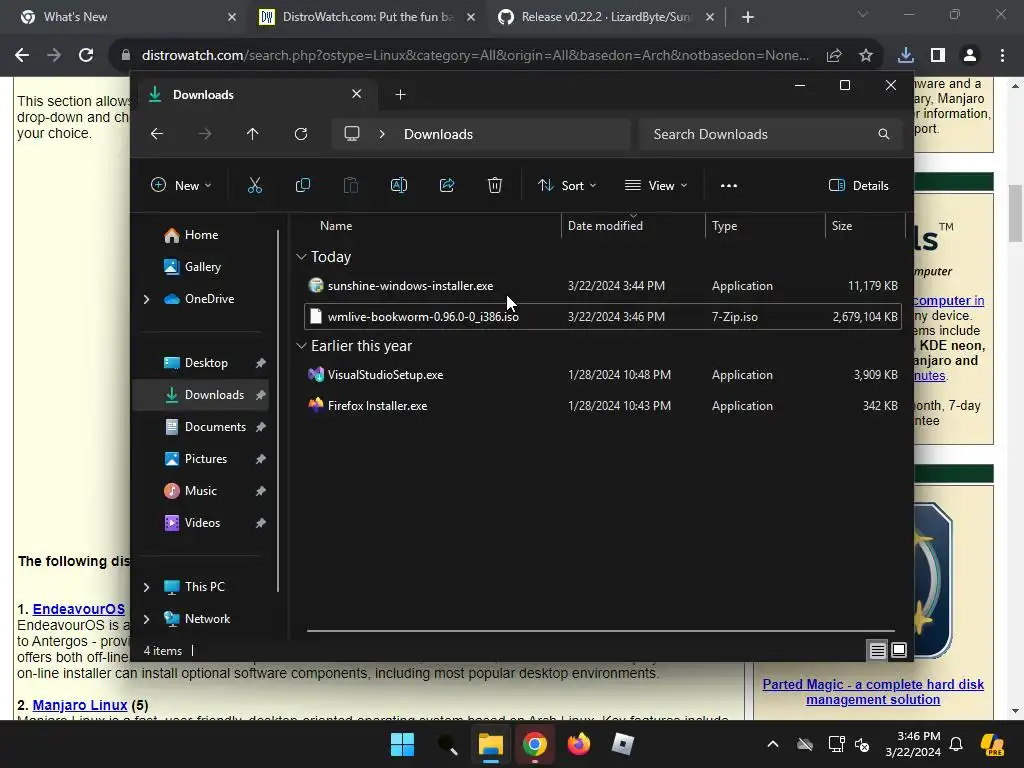Expand This PC in navigation pane
This screenshot has height=768, width=1024.
[x=146, y=587]
